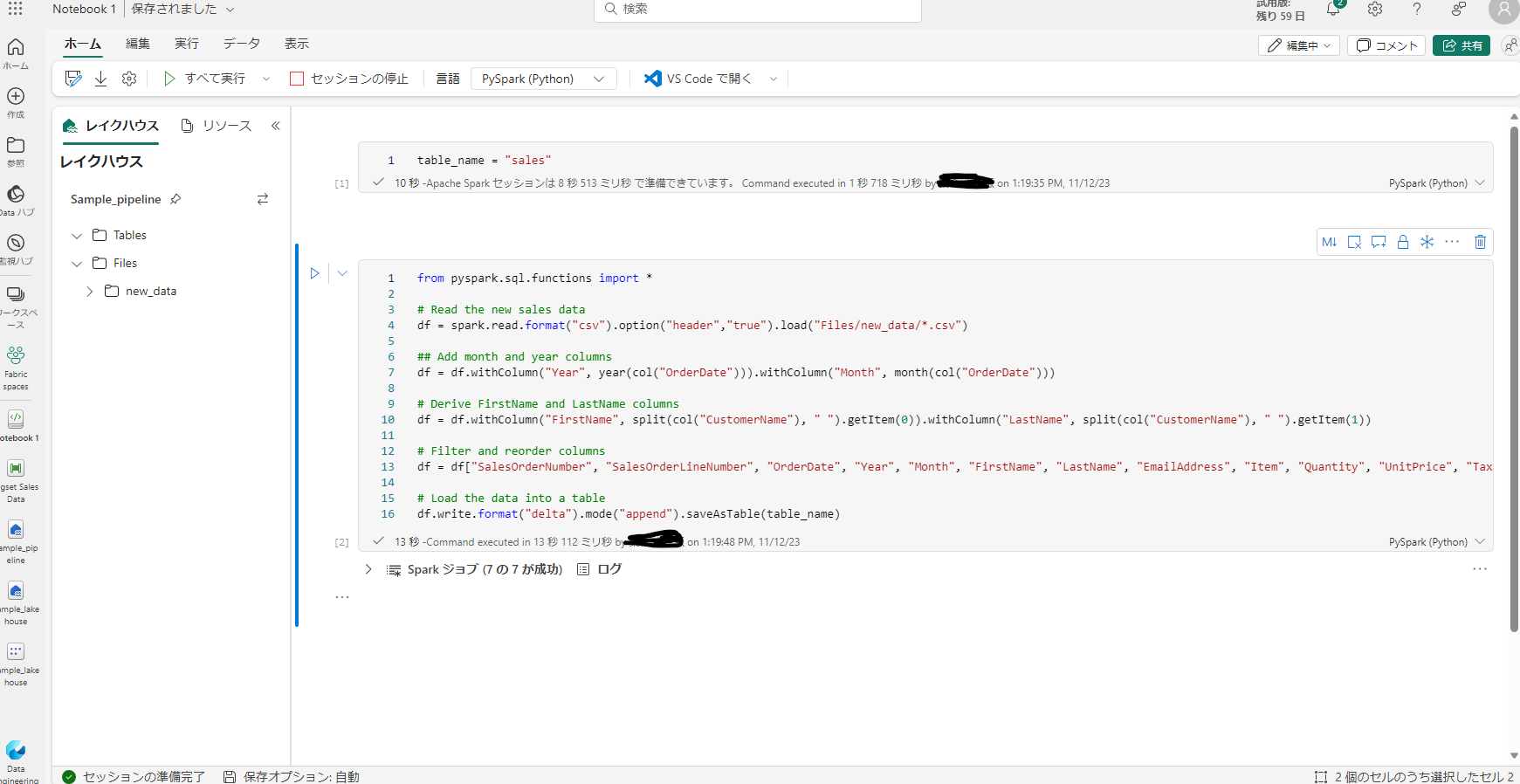Expand the new_data folder
This screenshot has height=784, width=1520.
[89, 292]
